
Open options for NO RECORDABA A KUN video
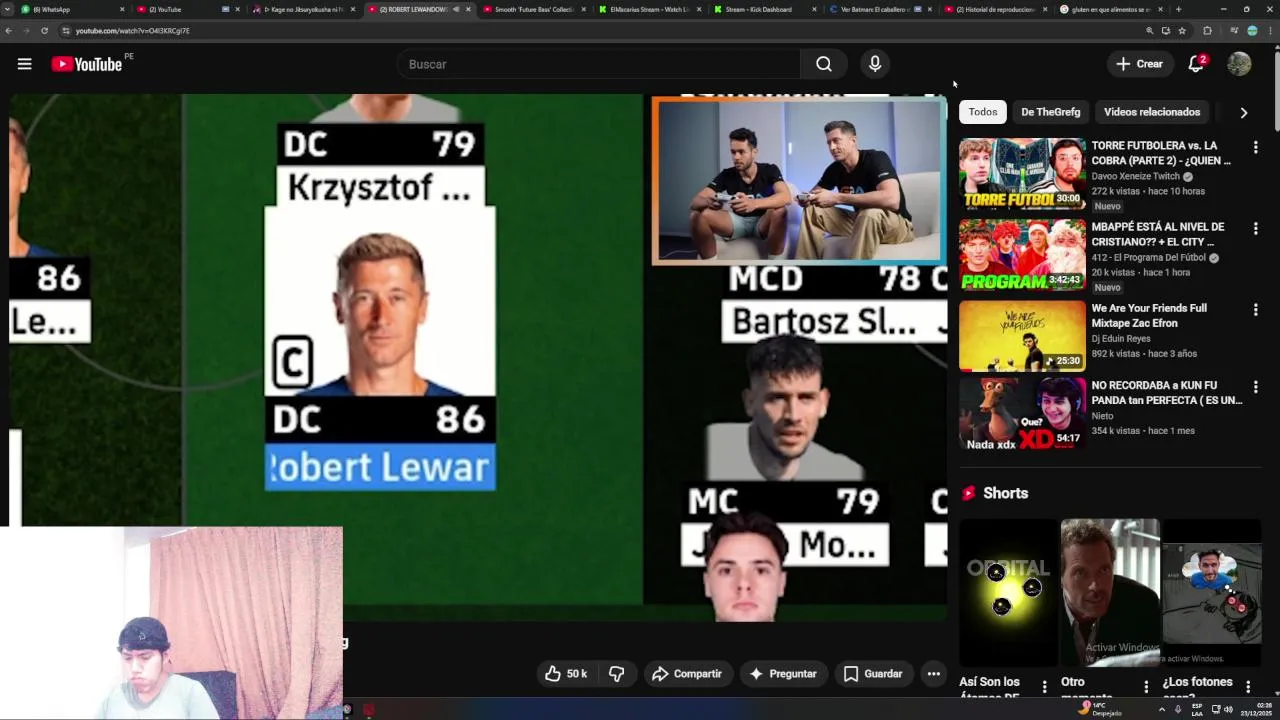click(1255, 387)
